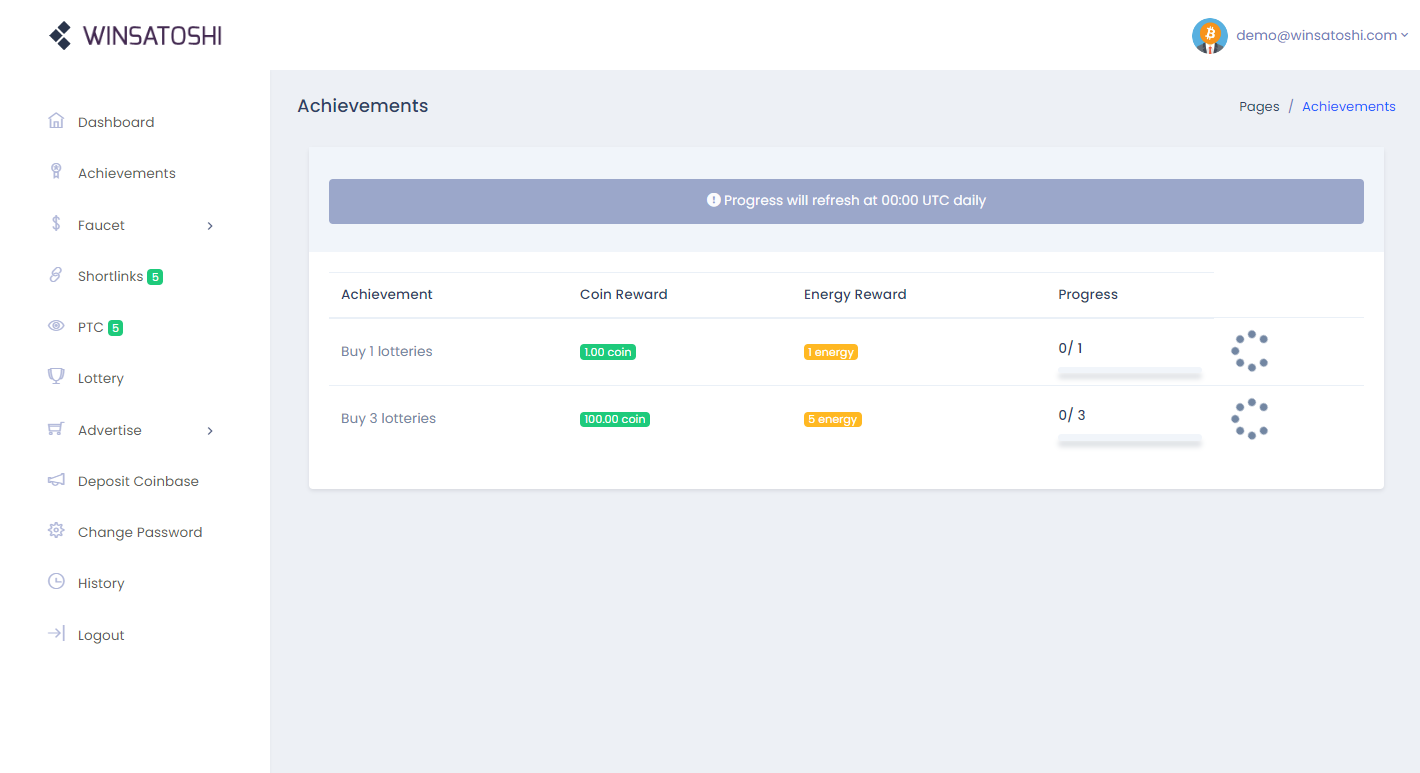
Task: Click the PTC count badge 5
Action: coord(116,328)
